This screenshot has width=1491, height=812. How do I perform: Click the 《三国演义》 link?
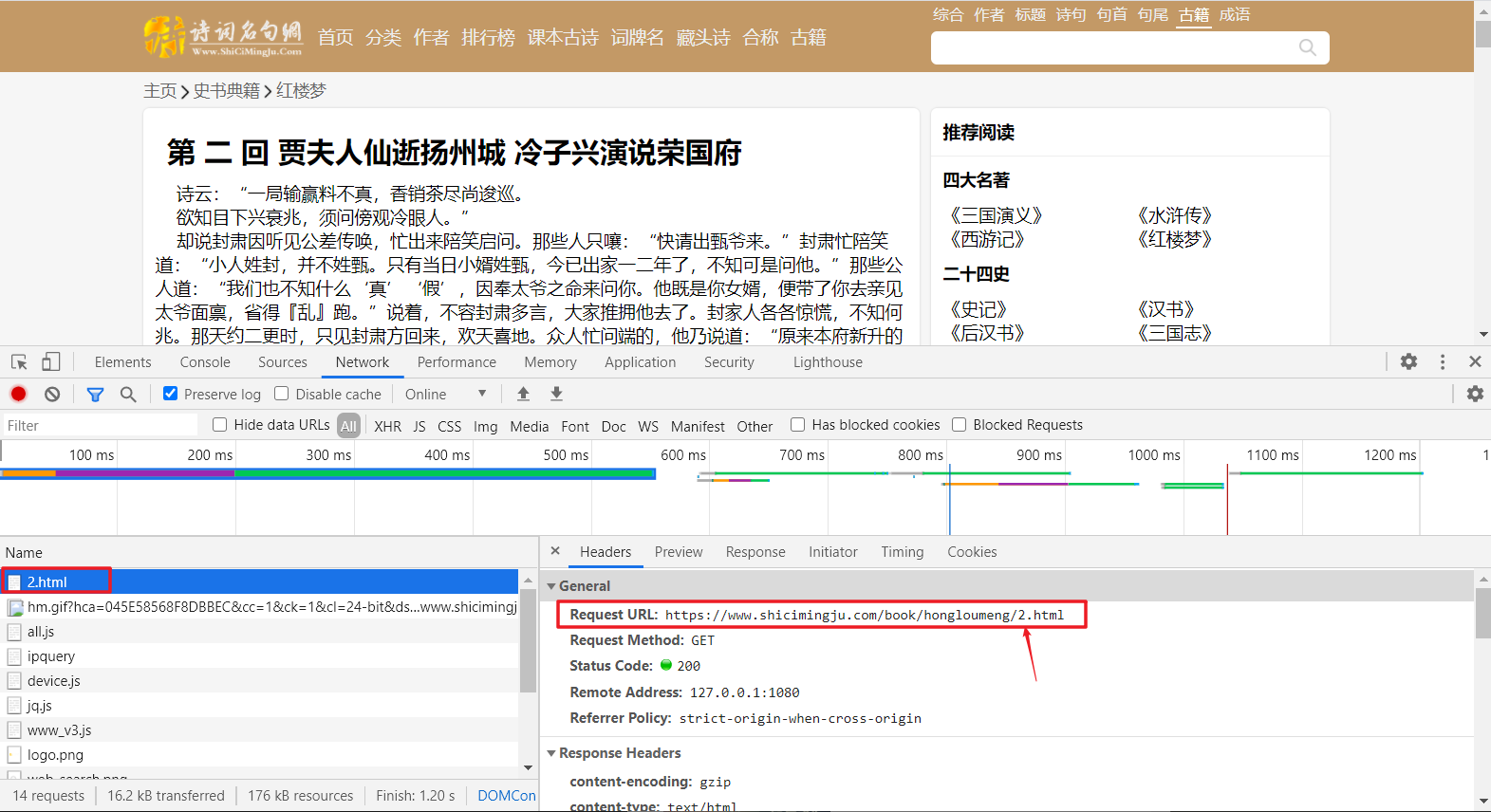tap(996, 215)
